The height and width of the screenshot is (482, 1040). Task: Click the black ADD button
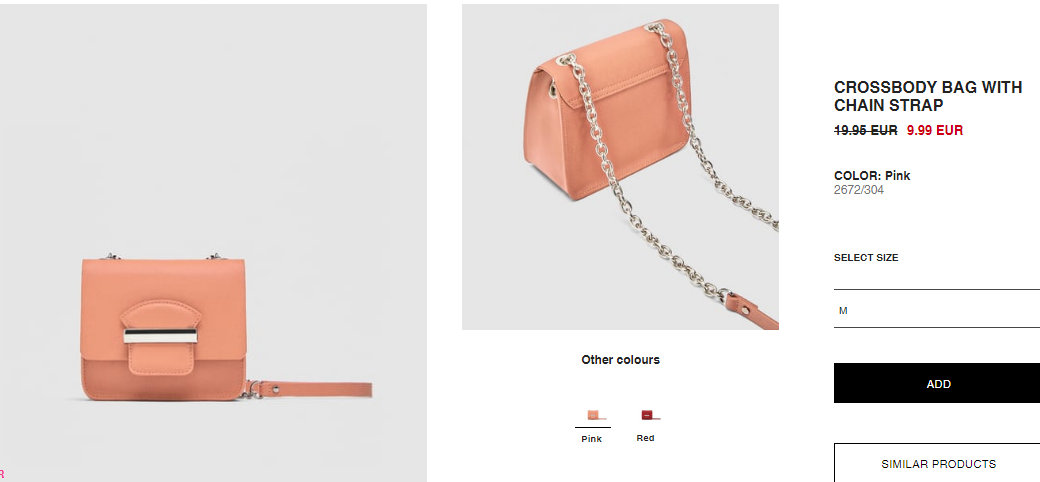pos(937,383)
